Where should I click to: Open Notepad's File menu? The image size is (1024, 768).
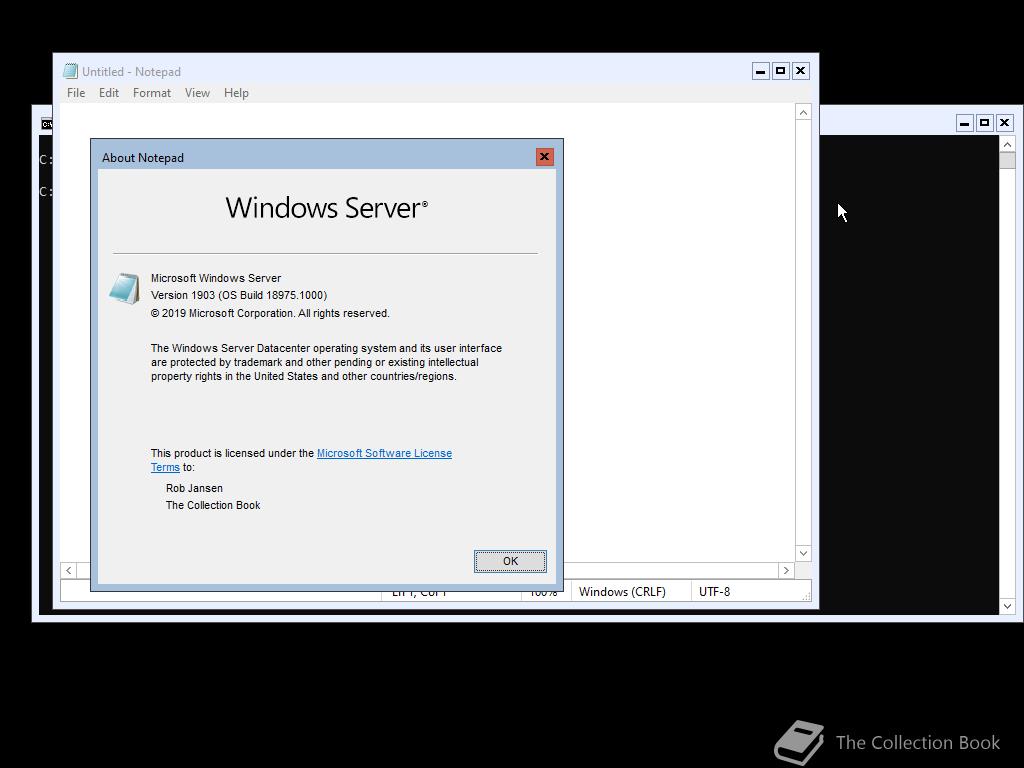click(76, 93)
